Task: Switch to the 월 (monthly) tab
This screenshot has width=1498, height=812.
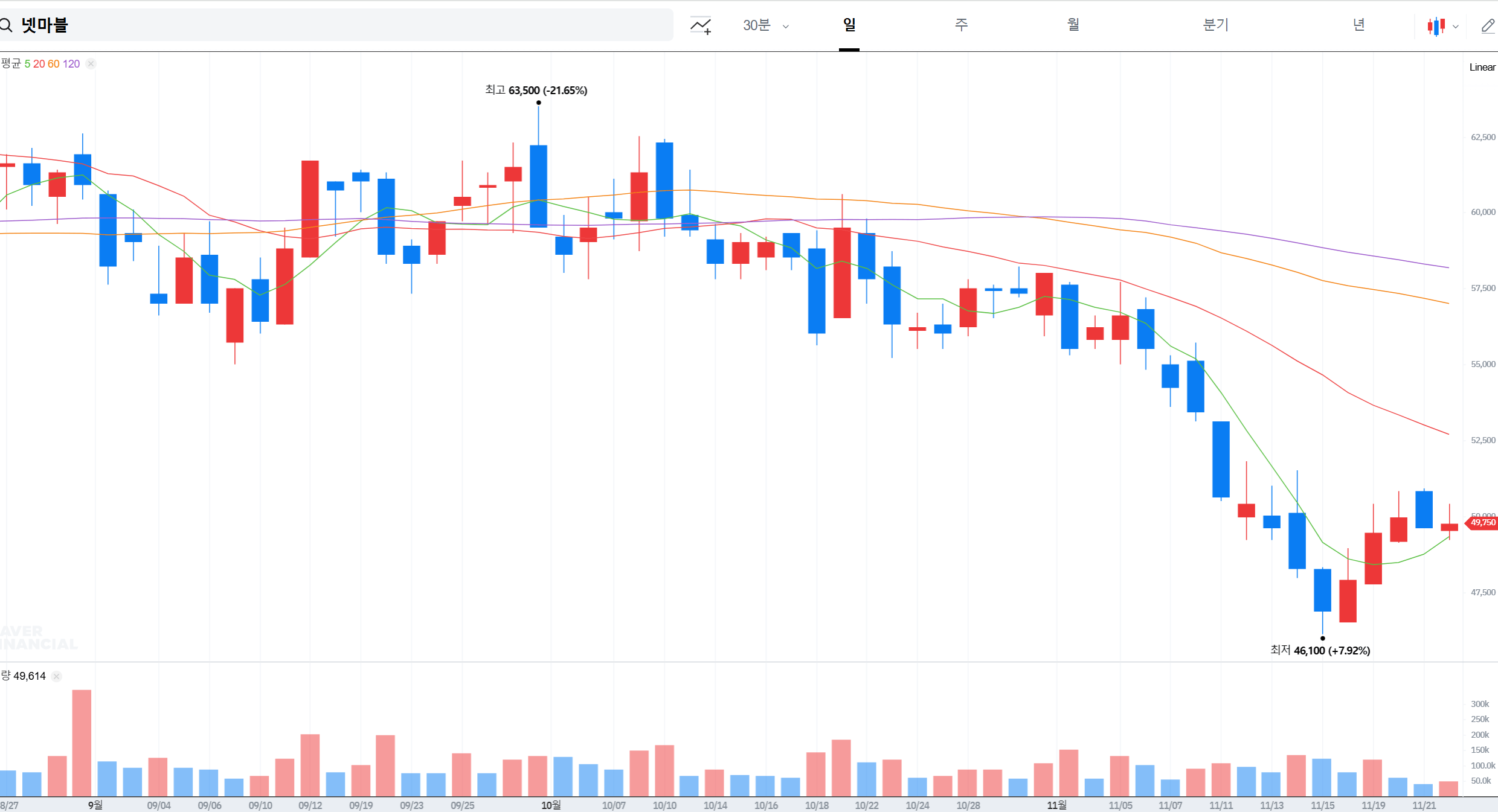Action: pyautogui.click(x=1073, y=25)
